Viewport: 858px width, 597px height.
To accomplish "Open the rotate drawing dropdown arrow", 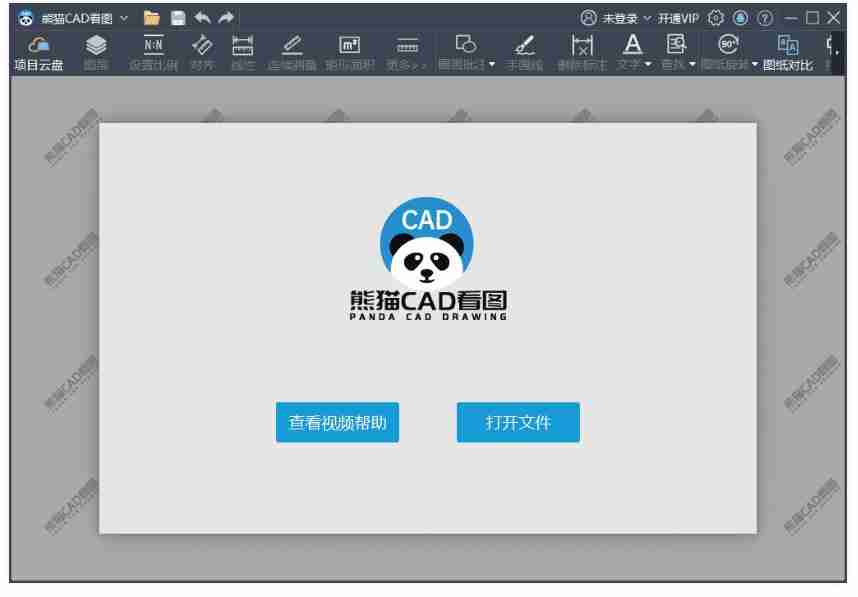I will [755, 65].
